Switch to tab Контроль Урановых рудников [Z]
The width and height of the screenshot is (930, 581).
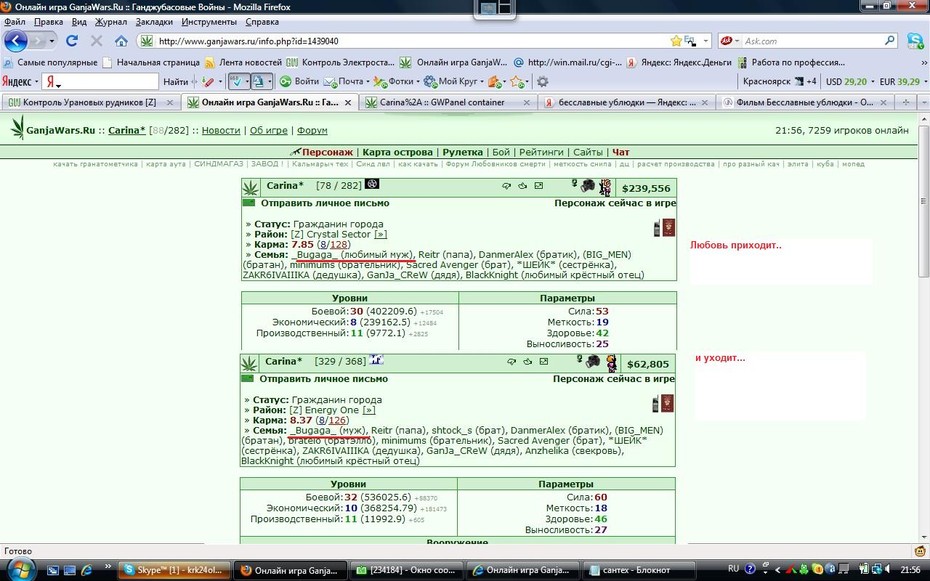(90, 103)
